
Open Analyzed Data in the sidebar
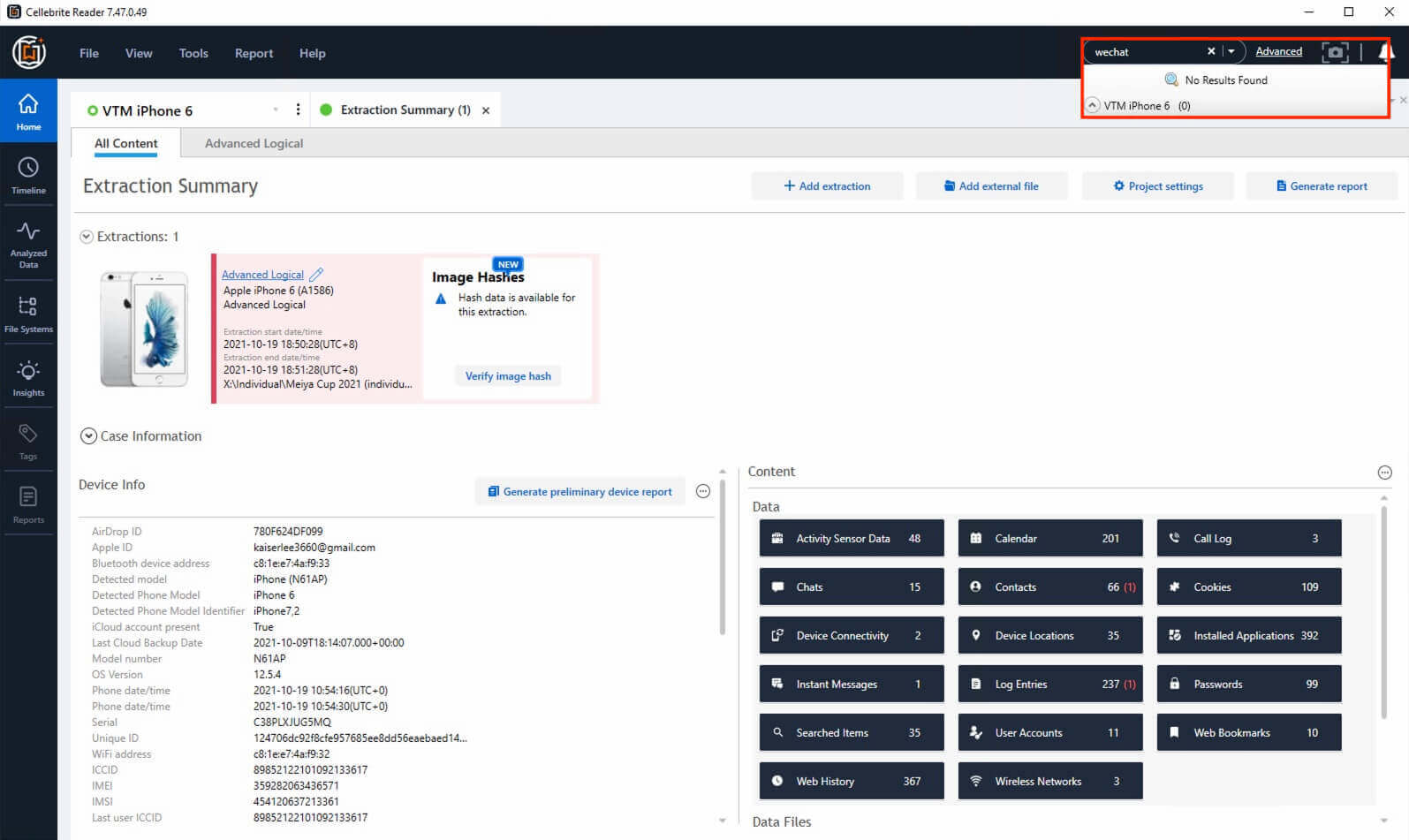pos(28,245)
